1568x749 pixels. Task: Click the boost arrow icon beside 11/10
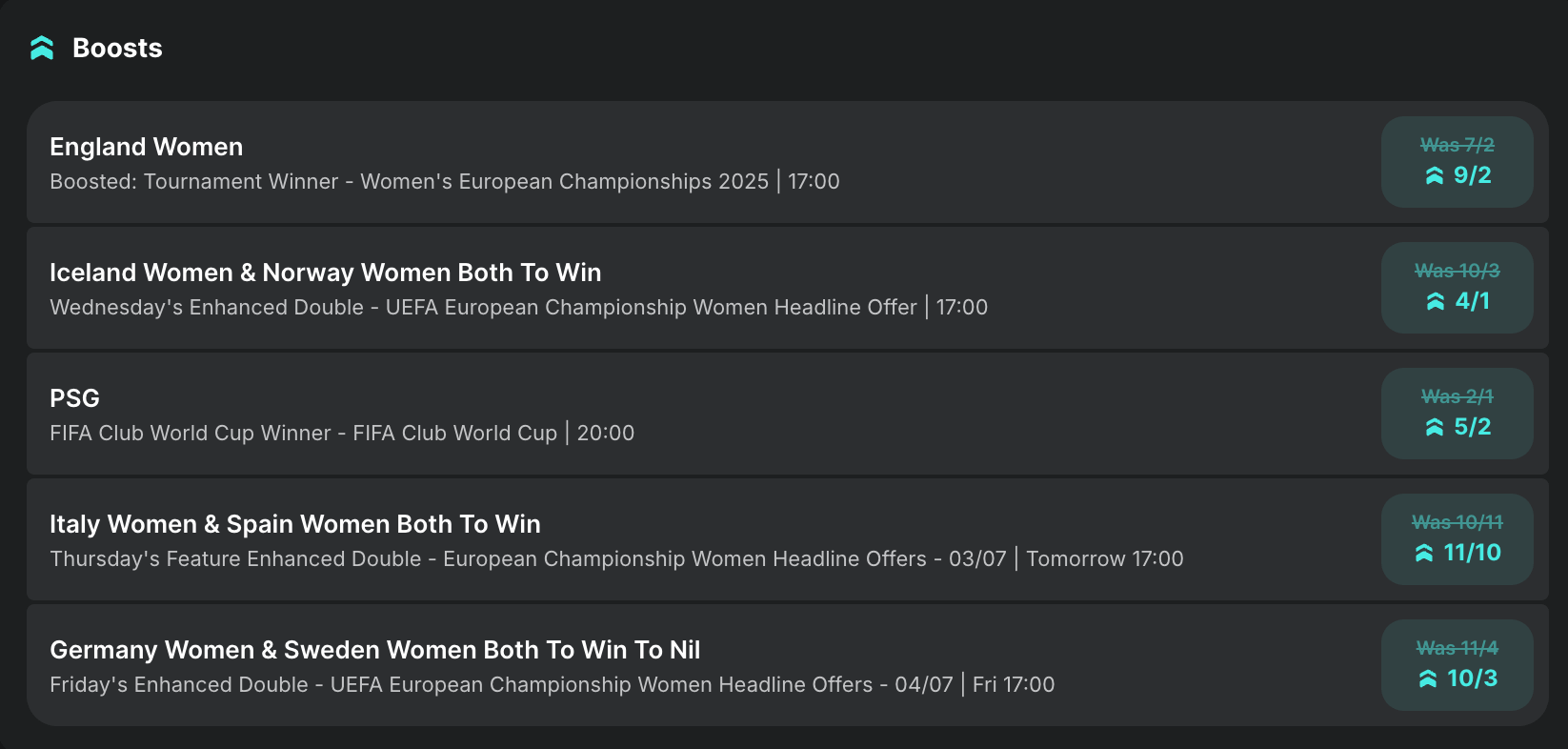click(1424, 553)
